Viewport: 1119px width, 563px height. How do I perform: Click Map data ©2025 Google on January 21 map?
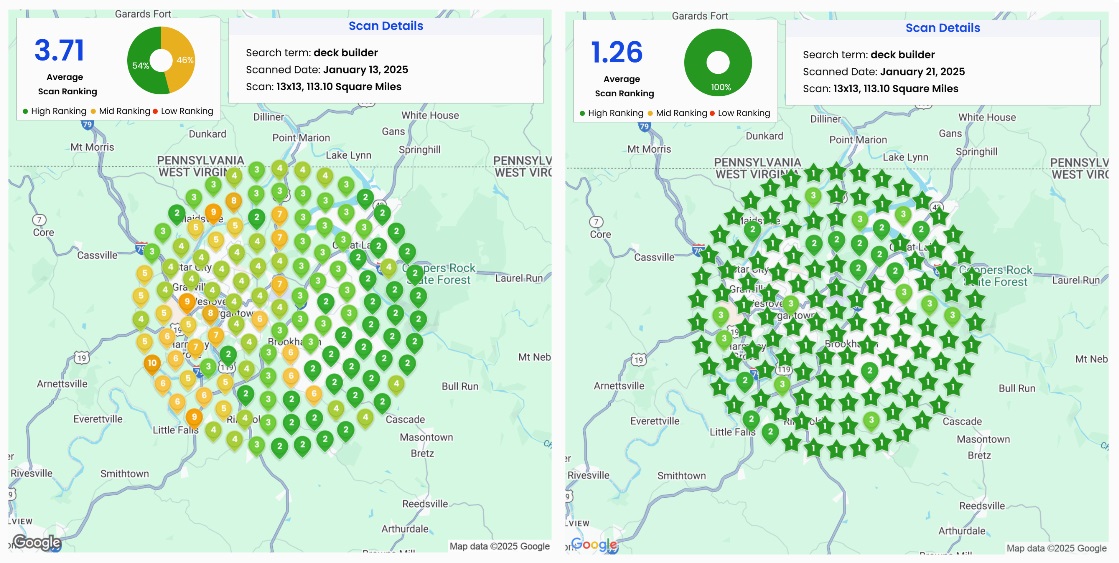1057,549
